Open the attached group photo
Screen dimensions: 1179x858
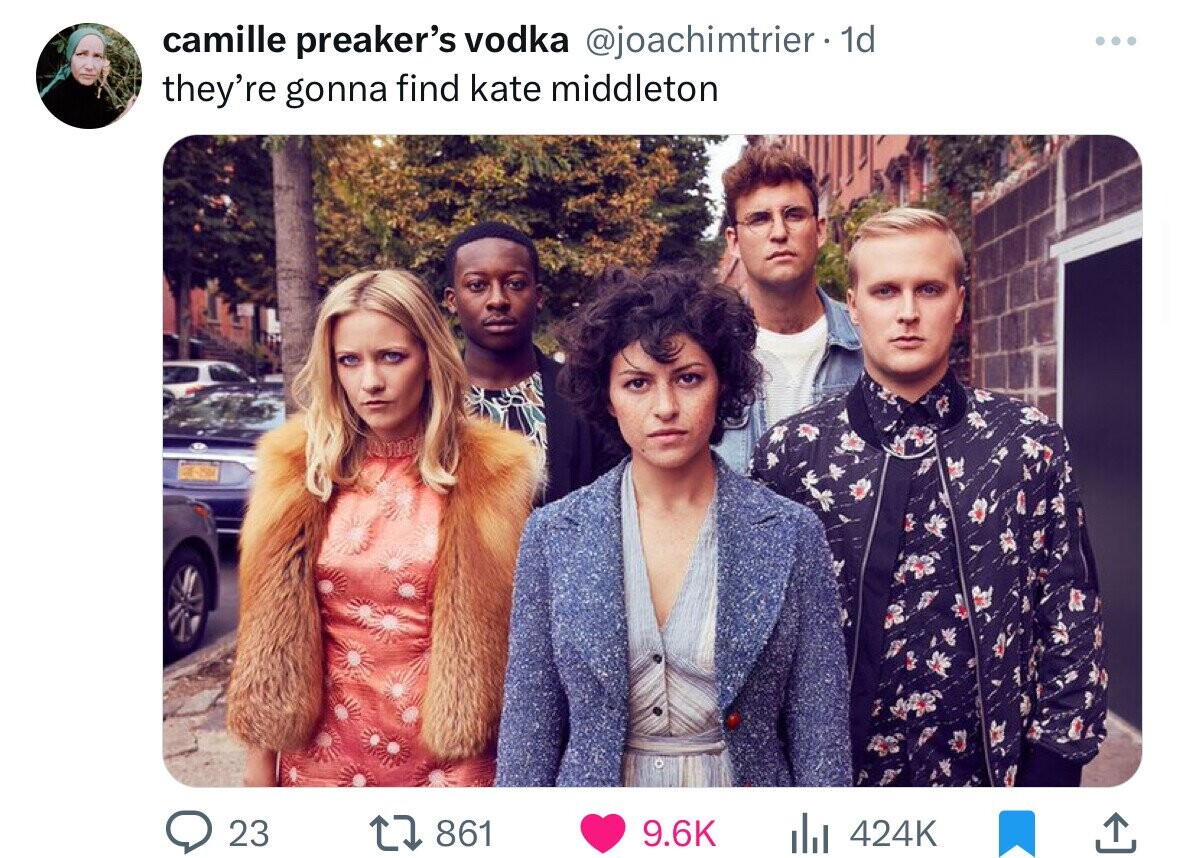(x=652, y=460)
